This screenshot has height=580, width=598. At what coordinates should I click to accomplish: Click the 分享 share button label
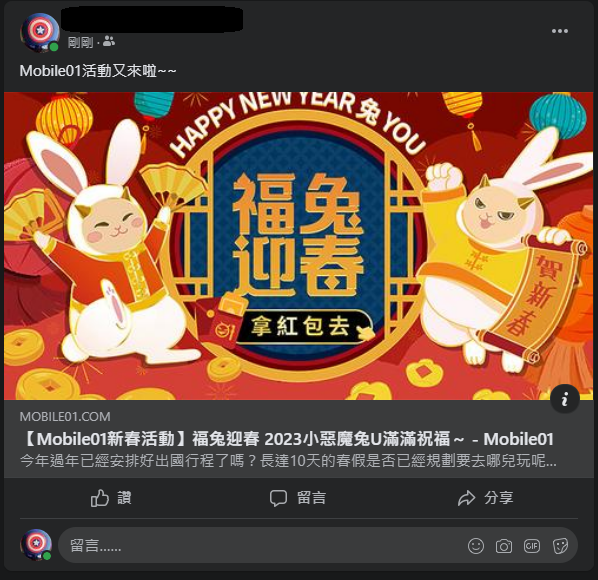point(498,498)
